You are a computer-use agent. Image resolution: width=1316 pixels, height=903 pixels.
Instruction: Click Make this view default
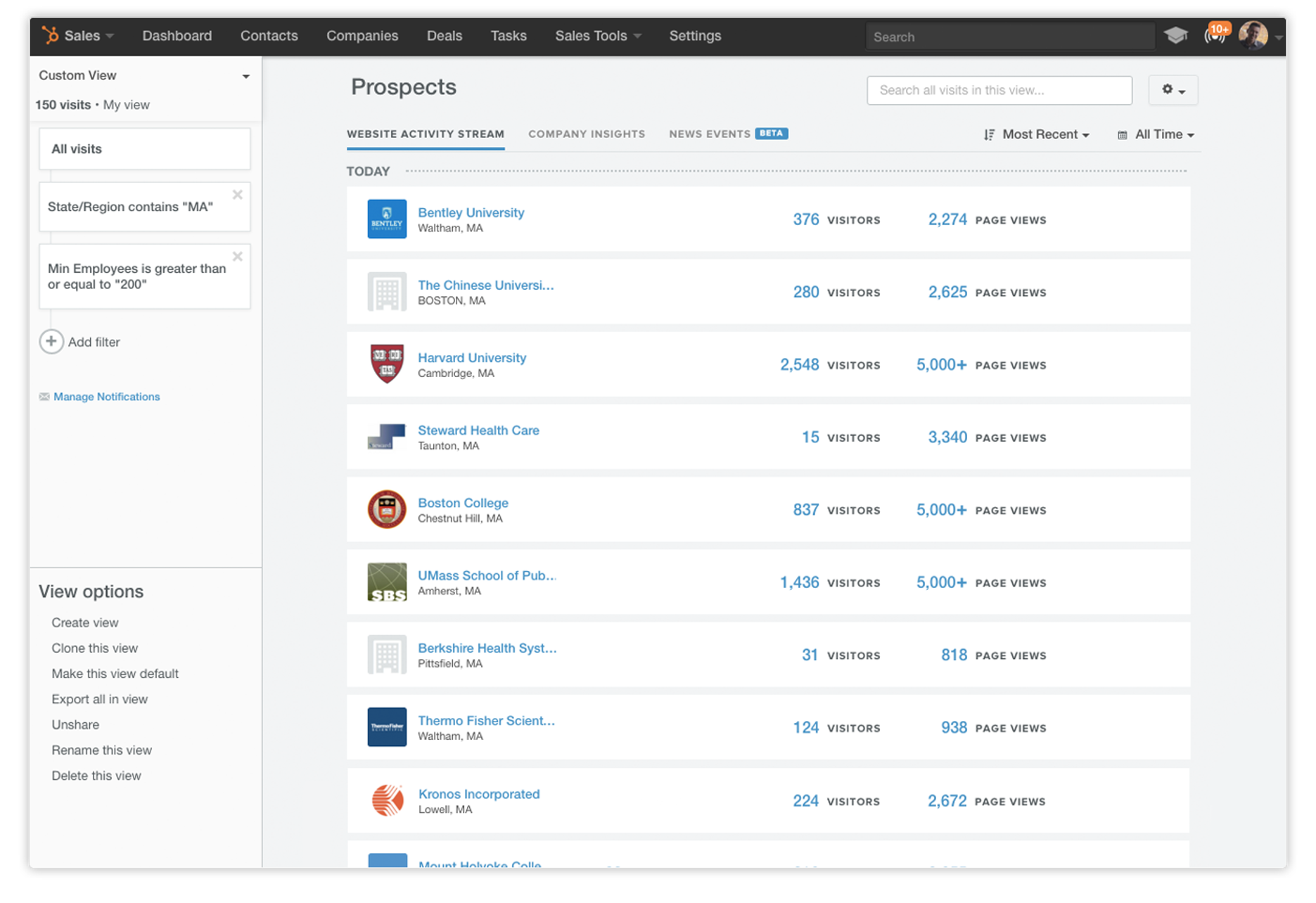[x=115, y=673]
